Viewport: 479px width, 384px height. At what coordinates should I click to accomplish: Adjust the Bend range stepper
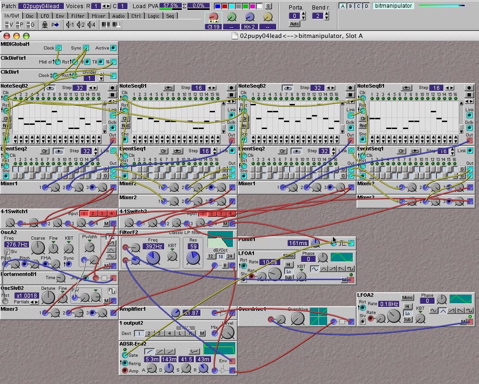point(326,16)
